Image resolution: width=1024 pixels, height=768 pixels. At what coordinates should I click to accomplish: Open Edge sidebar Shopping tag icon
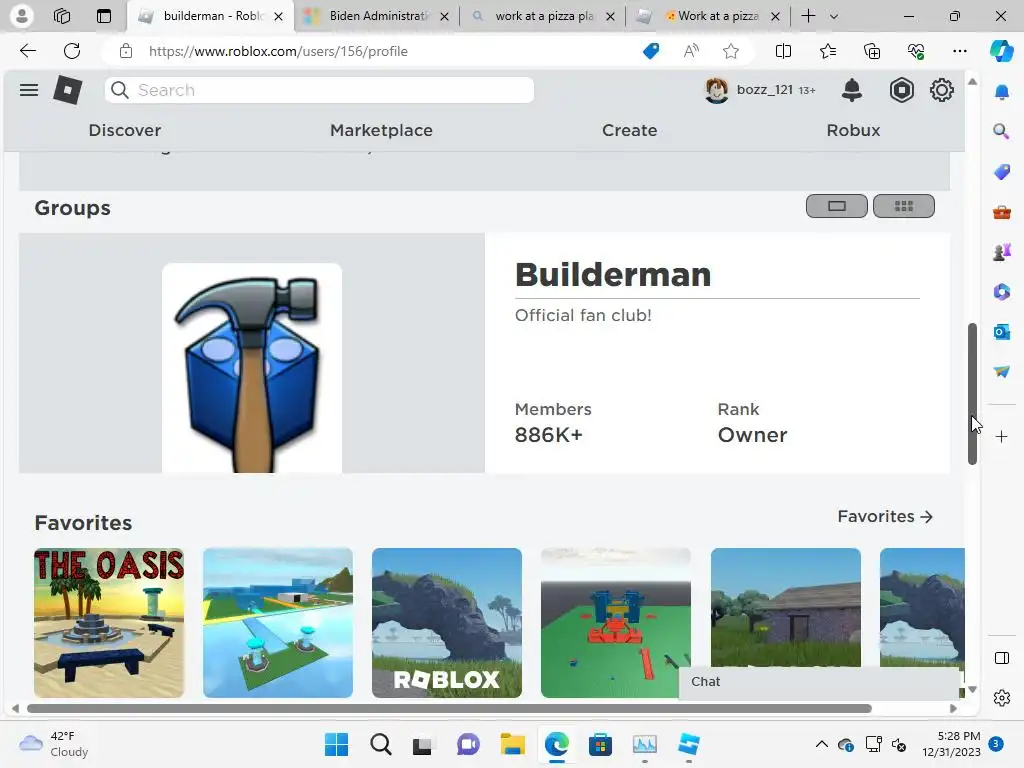[1001, 172]
